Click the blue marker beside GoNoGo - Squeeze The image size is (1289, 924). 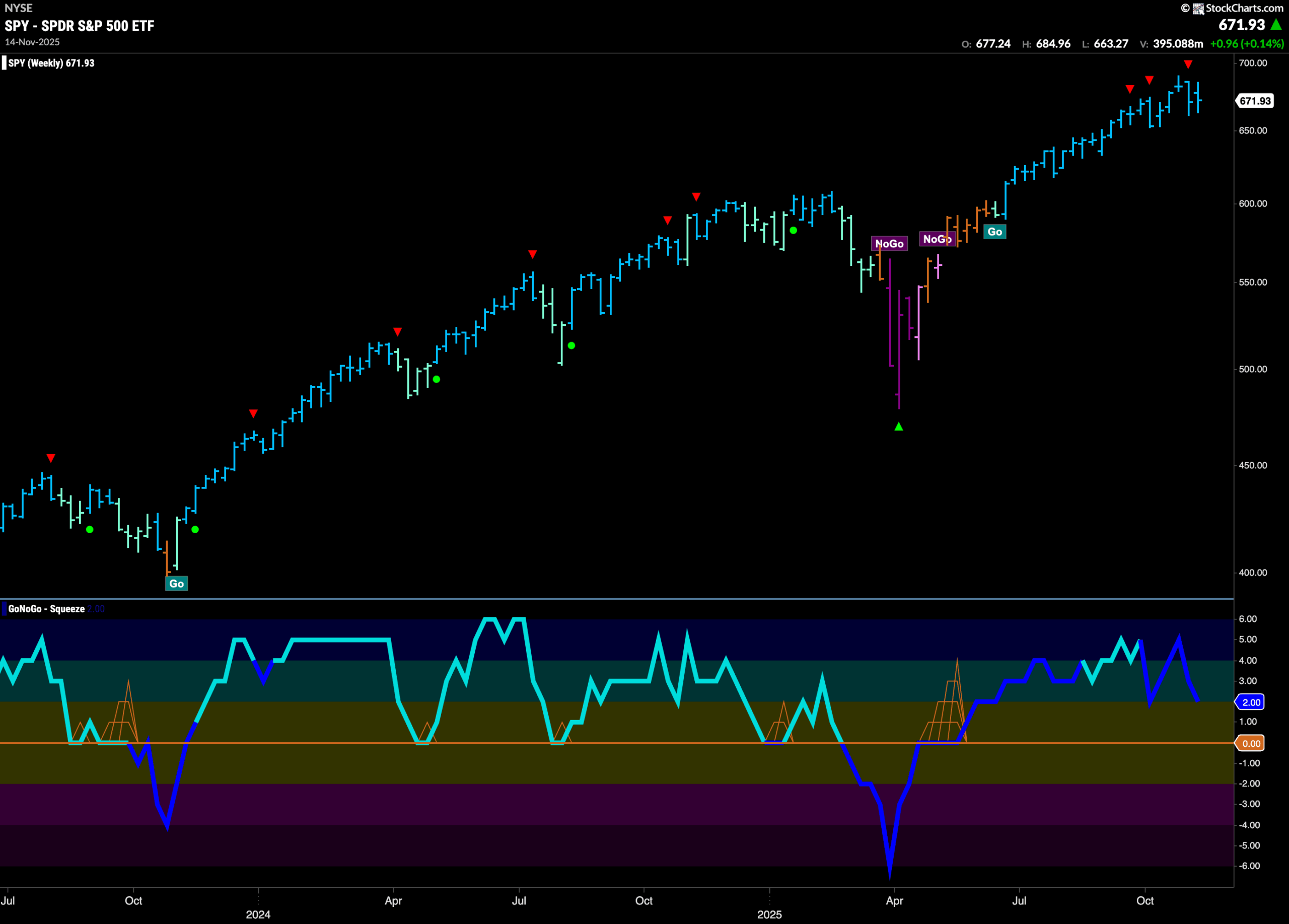pyautogui.click(x=4, y=609)
